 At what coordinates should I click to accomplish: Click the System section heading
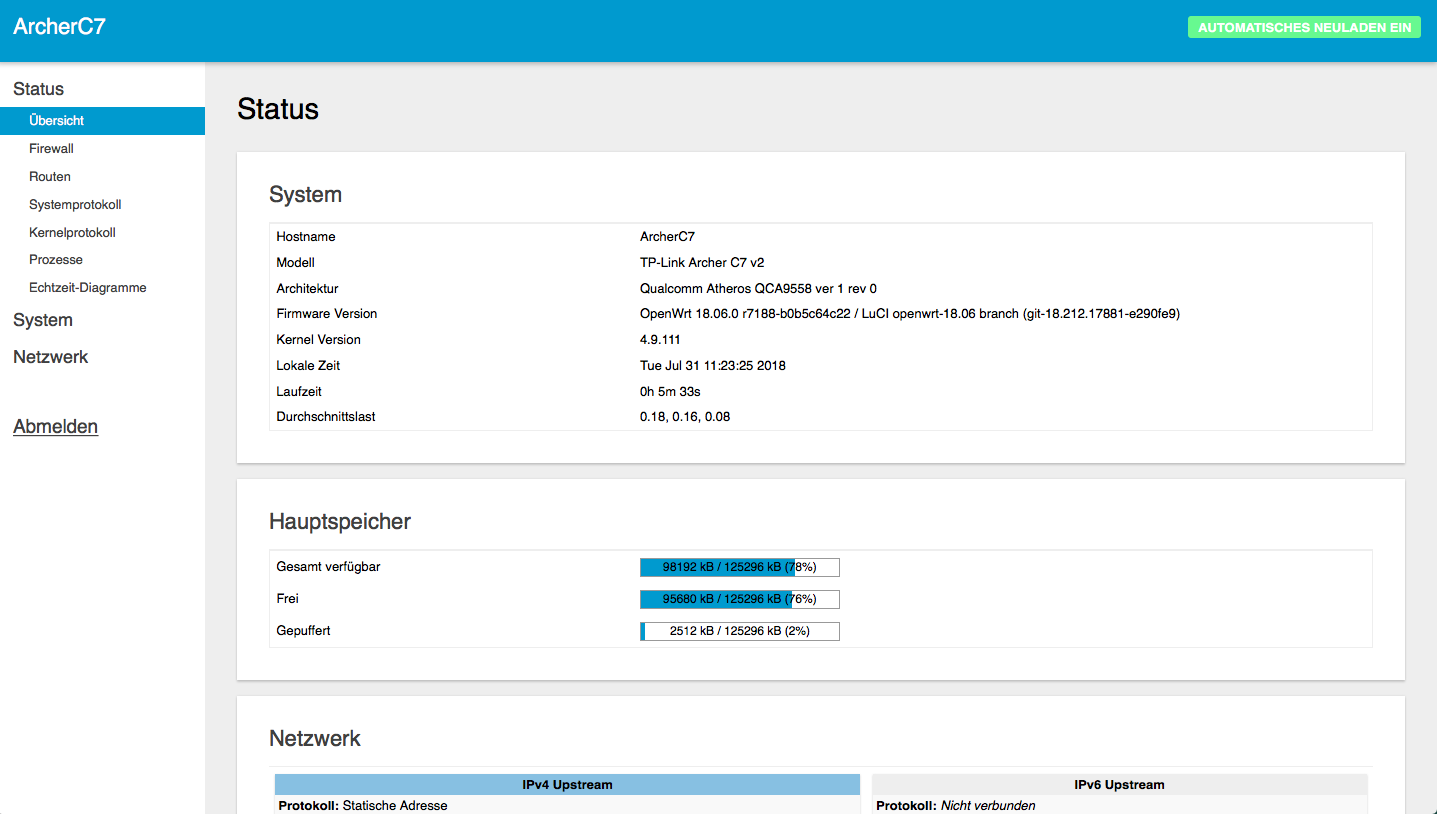coord(305,195)
